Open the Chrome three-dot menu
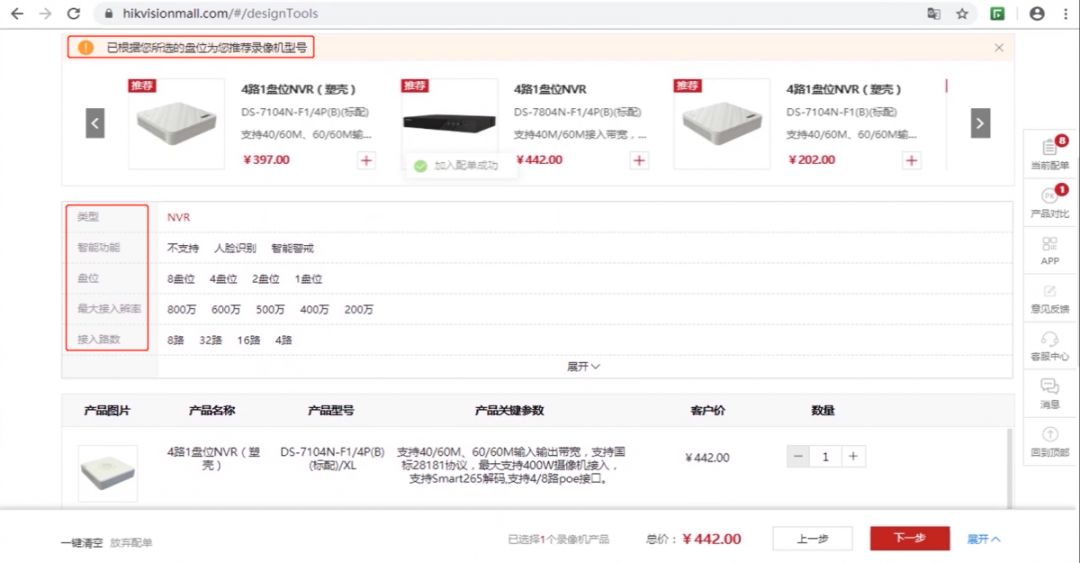This screenshot has width=1080, height=563. 1066,13
